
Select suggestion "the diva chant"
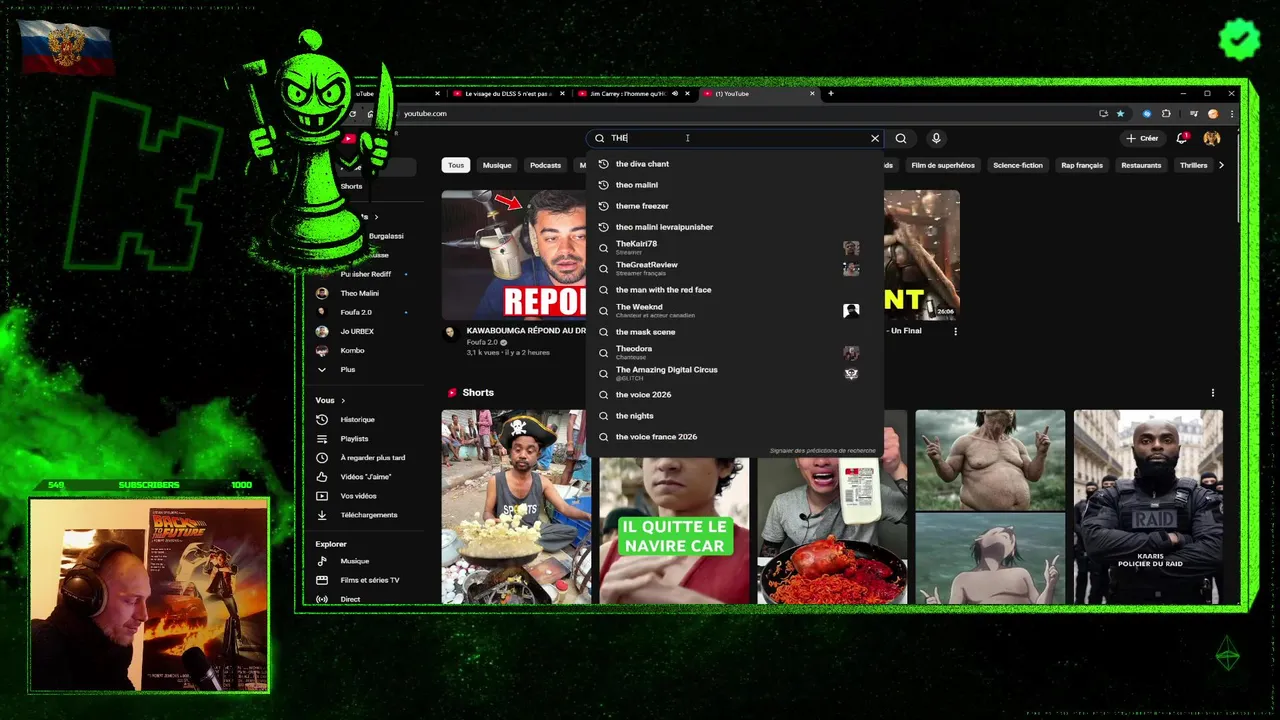[x=735, y=164]
